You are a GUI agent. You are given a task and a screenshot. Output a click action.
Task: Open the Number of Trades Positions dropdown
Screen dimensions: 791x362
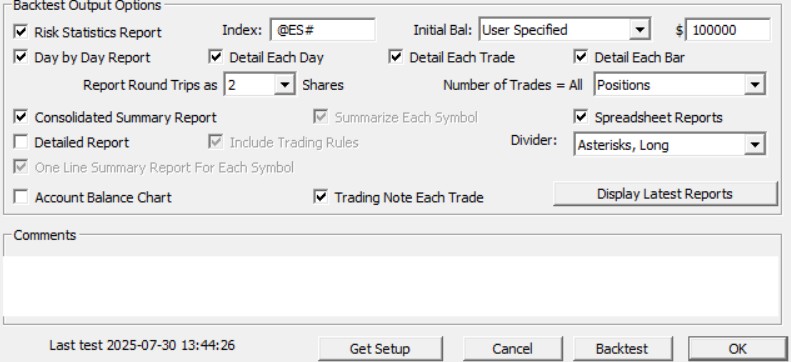(755, 85)
